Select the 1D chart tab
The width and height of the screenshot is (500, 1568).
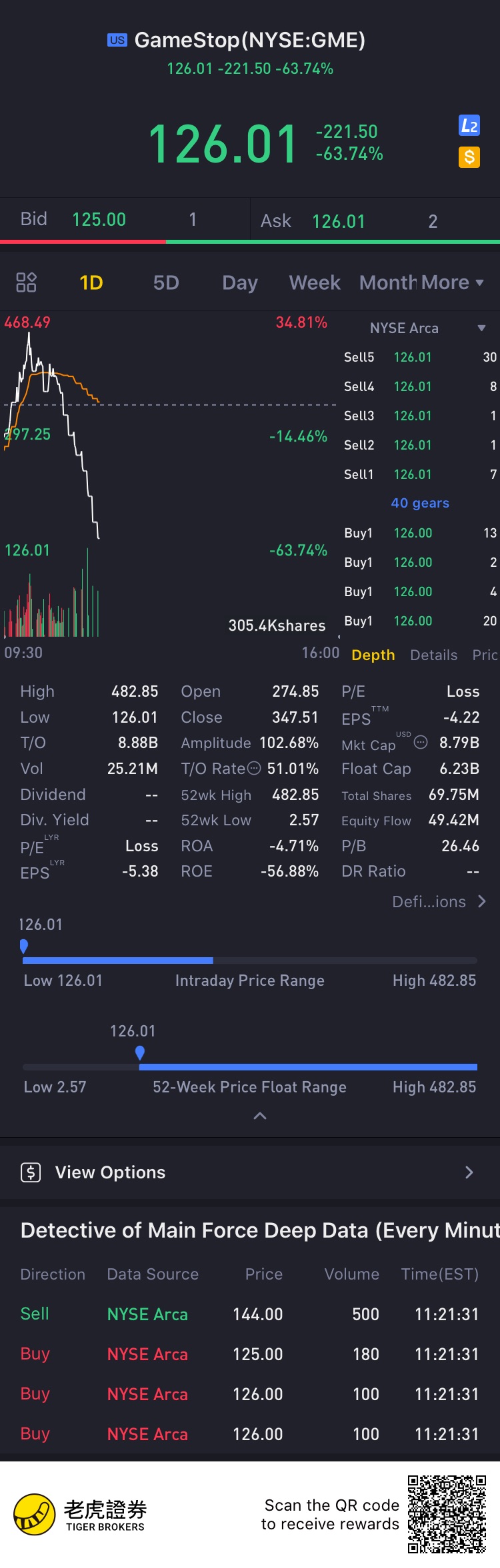click(91, 282)
